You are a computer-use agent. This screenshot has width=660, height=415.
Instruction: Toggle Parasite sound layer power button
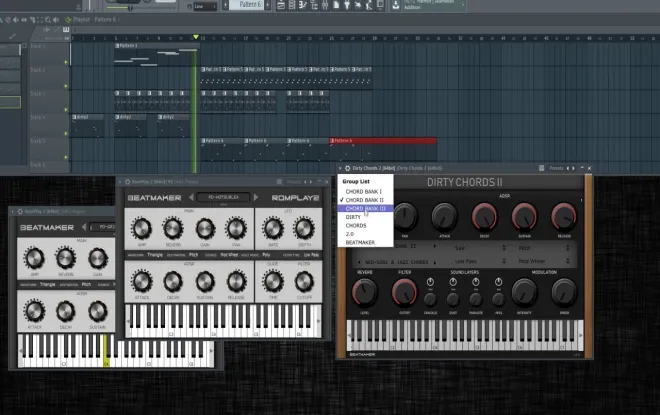pos(476,282)
